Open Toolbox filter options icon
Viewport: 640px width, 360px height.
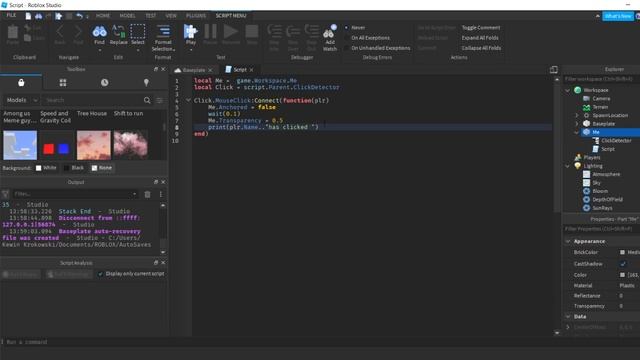click(160, 100)
